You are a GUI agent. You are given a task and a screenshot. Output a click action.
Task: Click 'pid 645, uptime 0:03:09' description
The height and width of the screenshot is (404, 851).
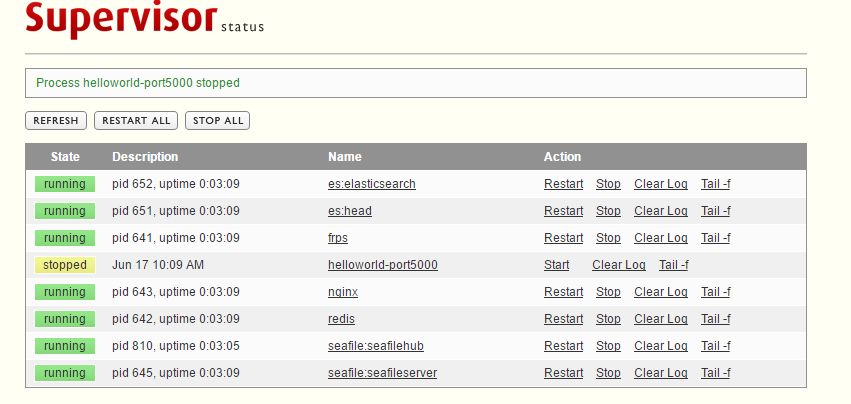(176, 373)
